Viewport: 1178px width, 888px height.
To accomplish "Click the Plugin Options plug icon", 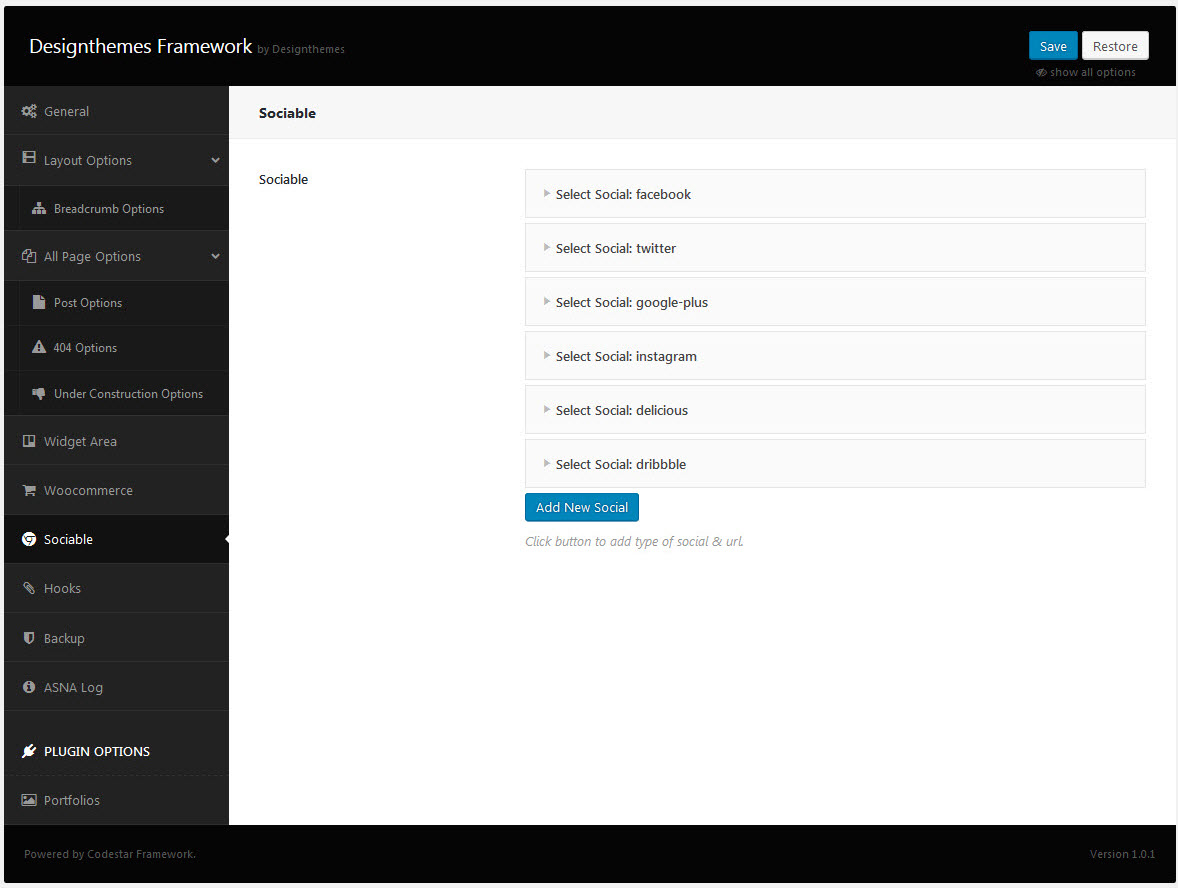I will [29, 751].
